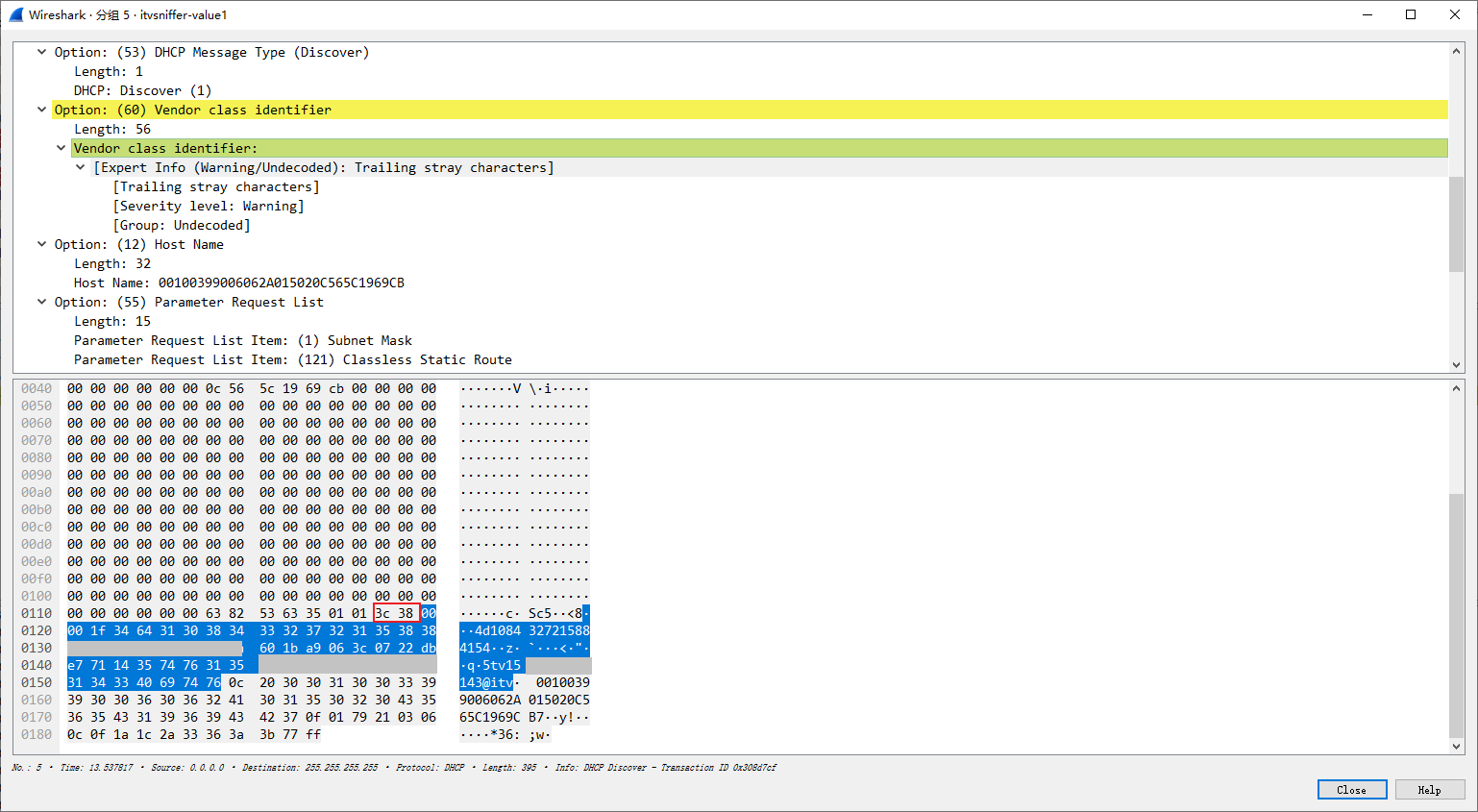
Task: Click the details pane scroll-down arrow
Action: [x=1456, y=365]
